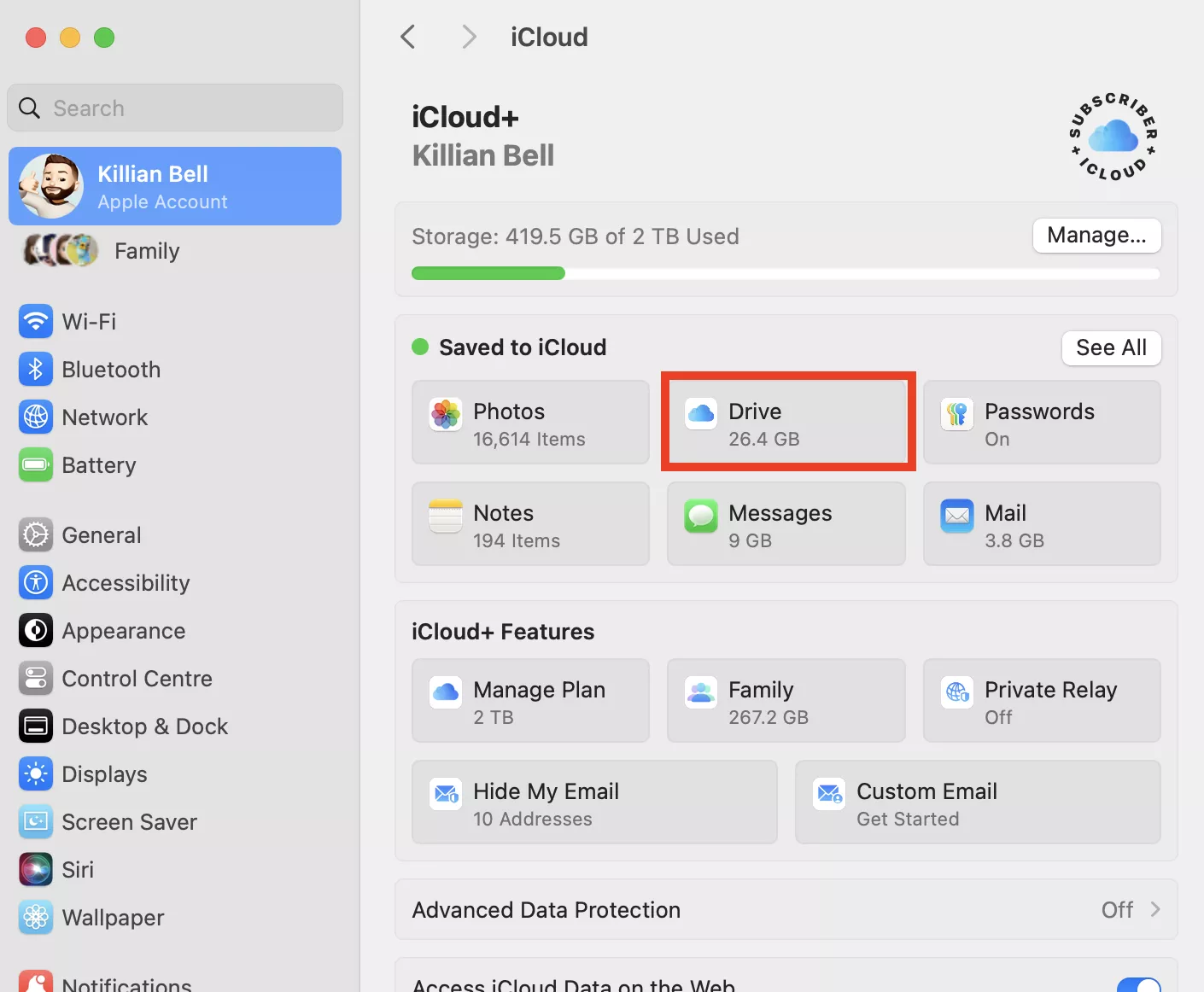Expand Advanced Data Protection row
This screenshot has width=1204, height=992.
(786, 910)
